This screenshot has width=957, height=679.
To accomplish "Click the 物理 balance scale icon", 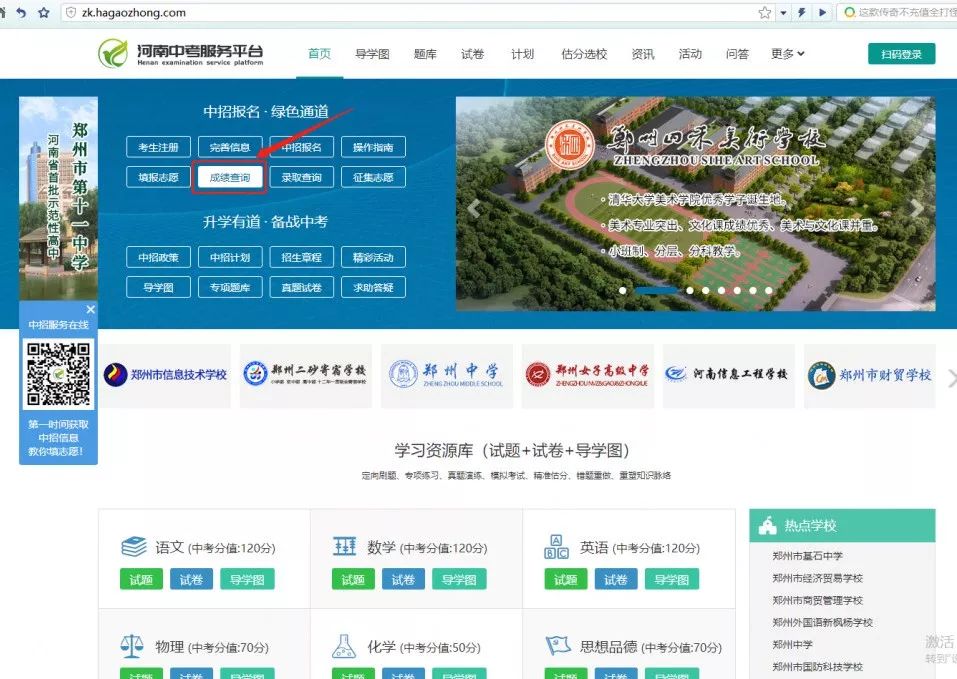I will 134,645.
